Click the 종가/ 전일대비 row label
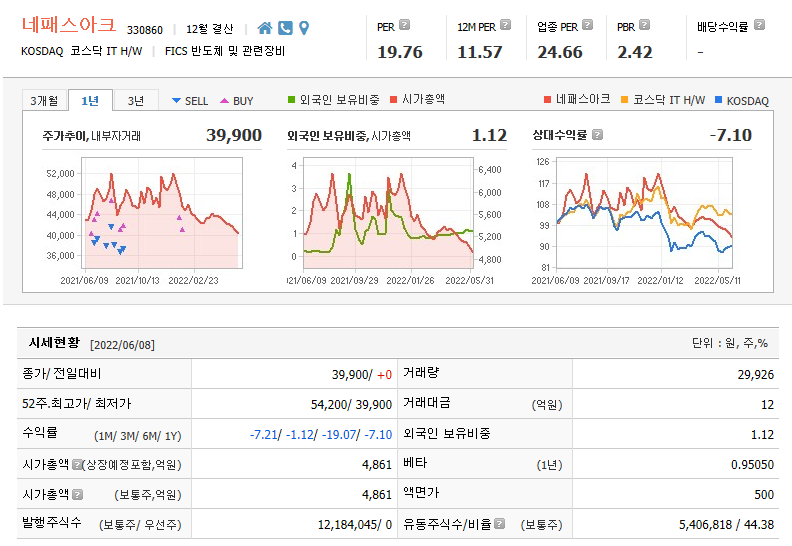792x546 pixels. (x=62, y=374)
